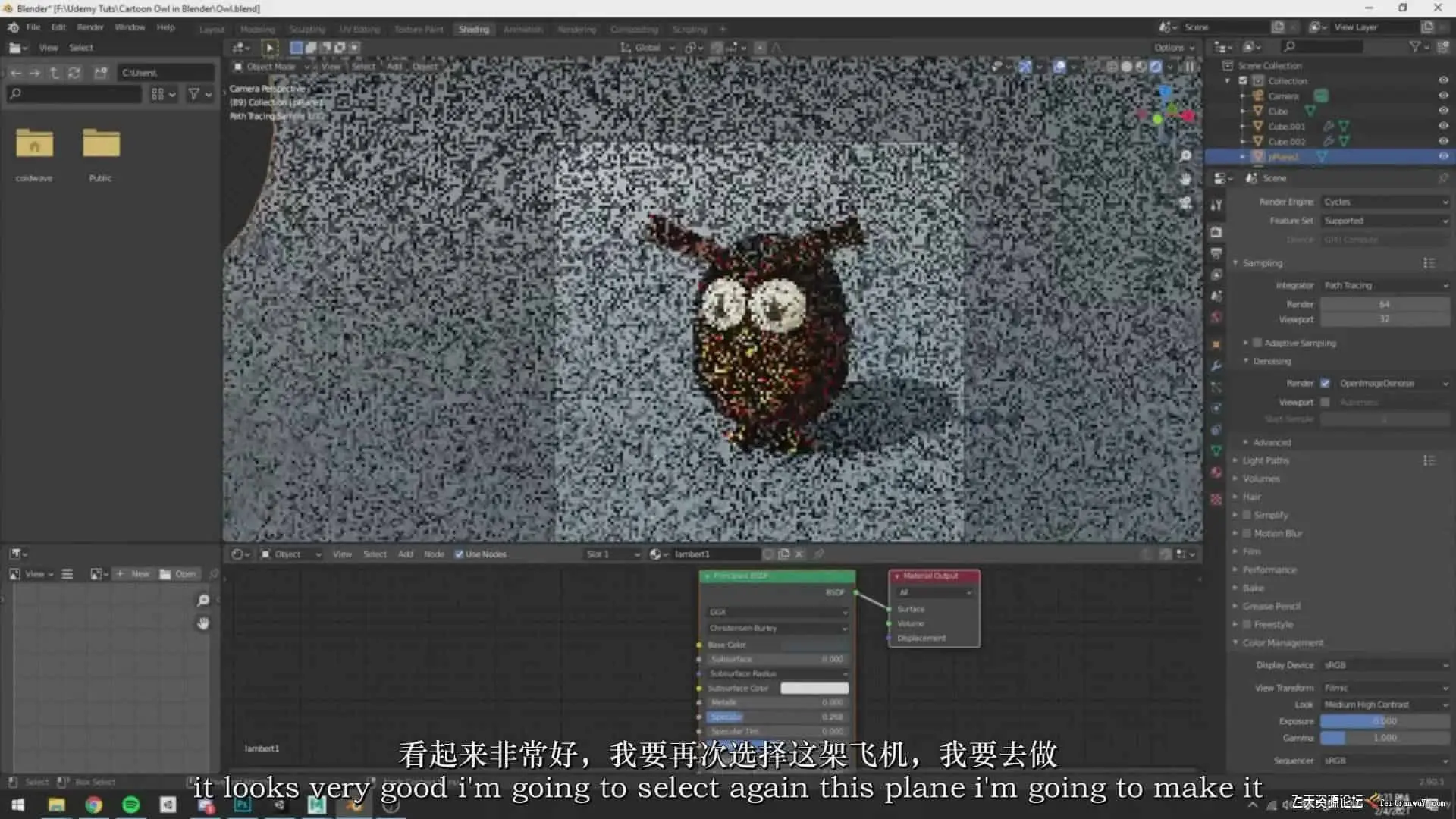This screenshot has width=1456, height=819.
Task: Open Spotify from the Windows taskbar
Action: (x=130, y=805)
